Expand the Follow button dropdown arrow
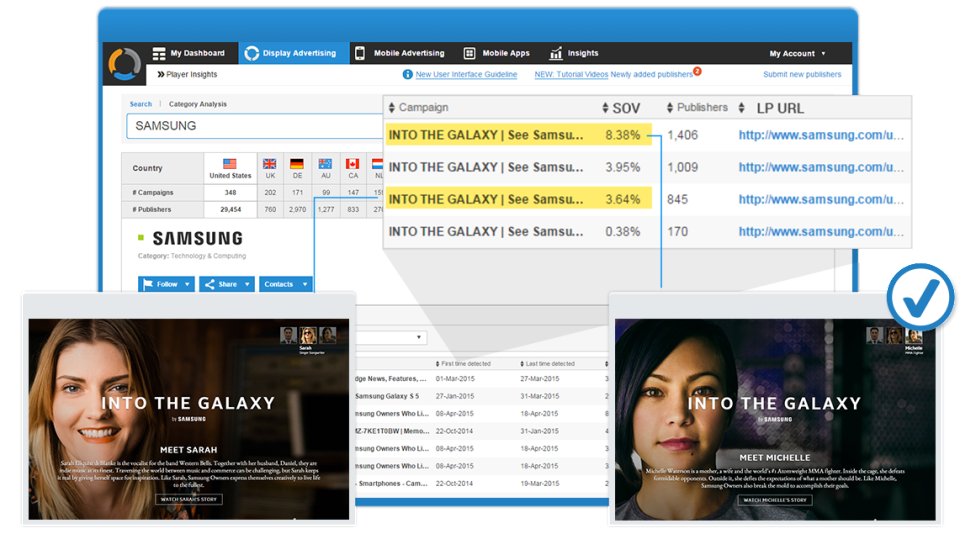Image resolution: width=960 pixels, height=534 pixels. [187, 284]
